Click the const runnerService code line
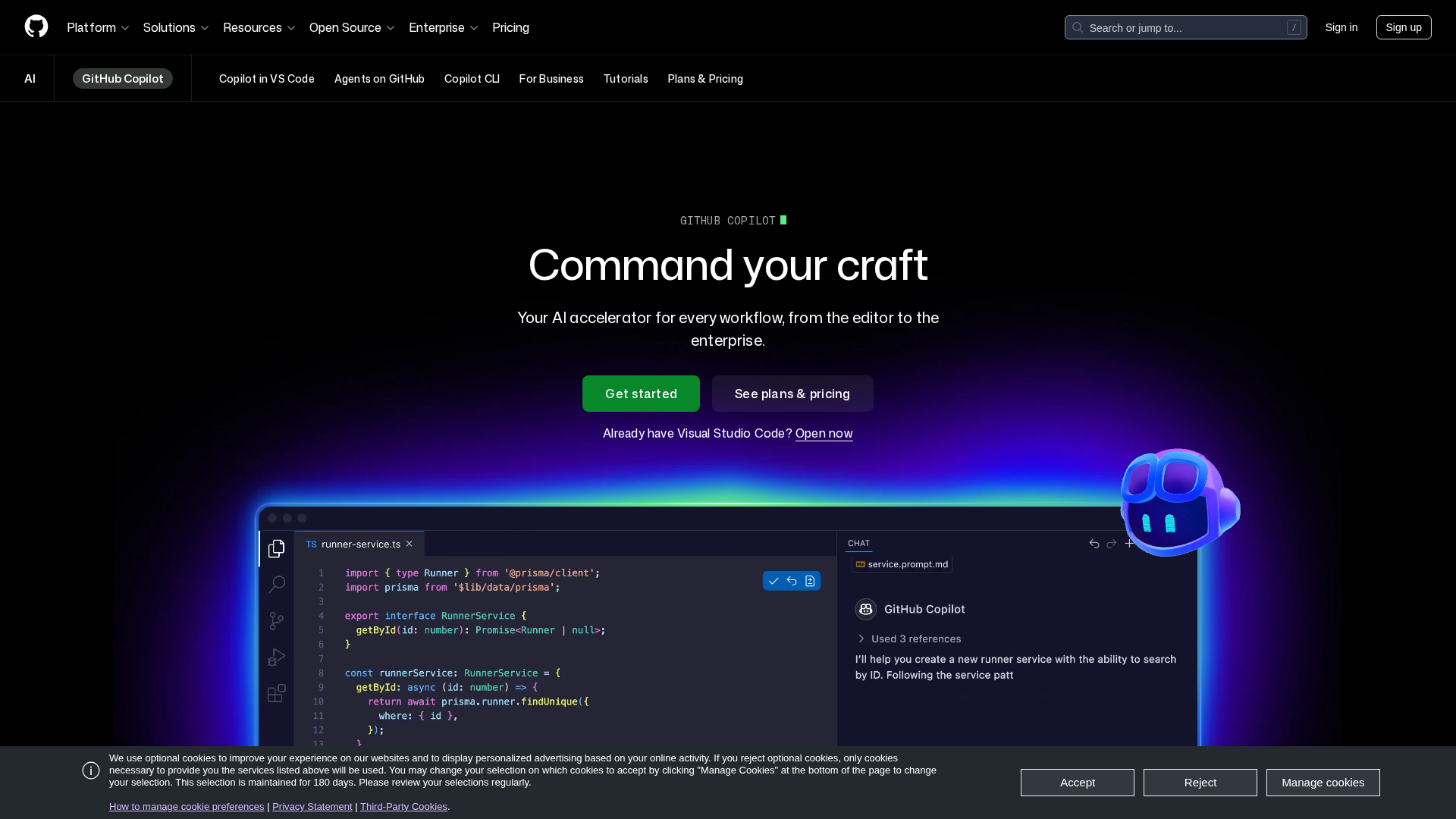Image resolution: width=1456 pixels, height=819 pixels. tap(453, 673)
